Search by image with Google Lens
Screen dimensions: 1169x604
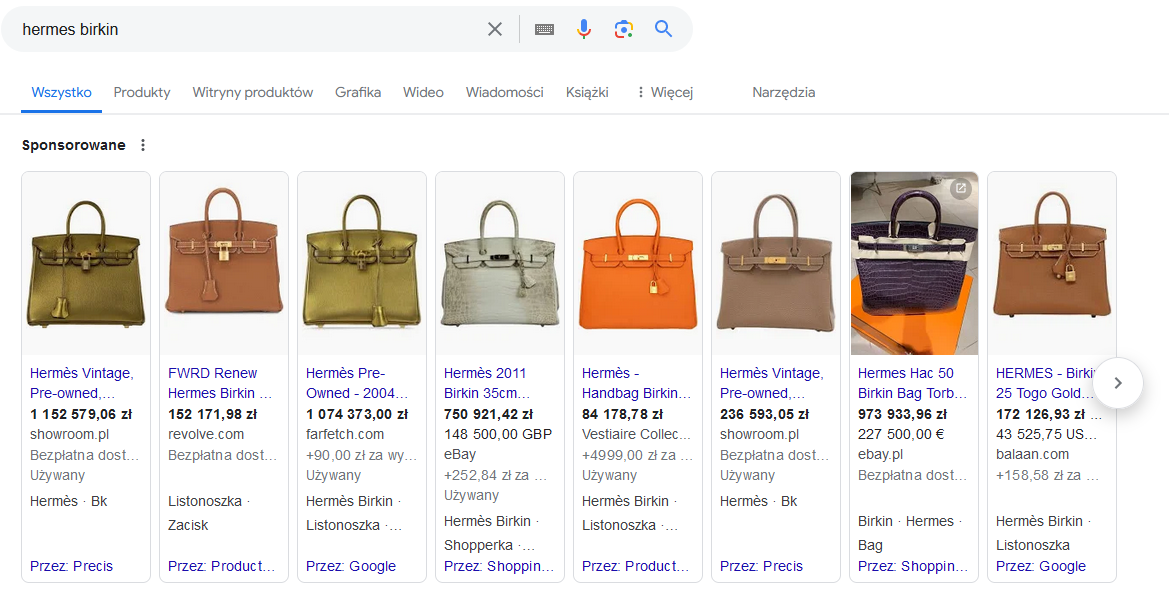[x=624, y=29]
